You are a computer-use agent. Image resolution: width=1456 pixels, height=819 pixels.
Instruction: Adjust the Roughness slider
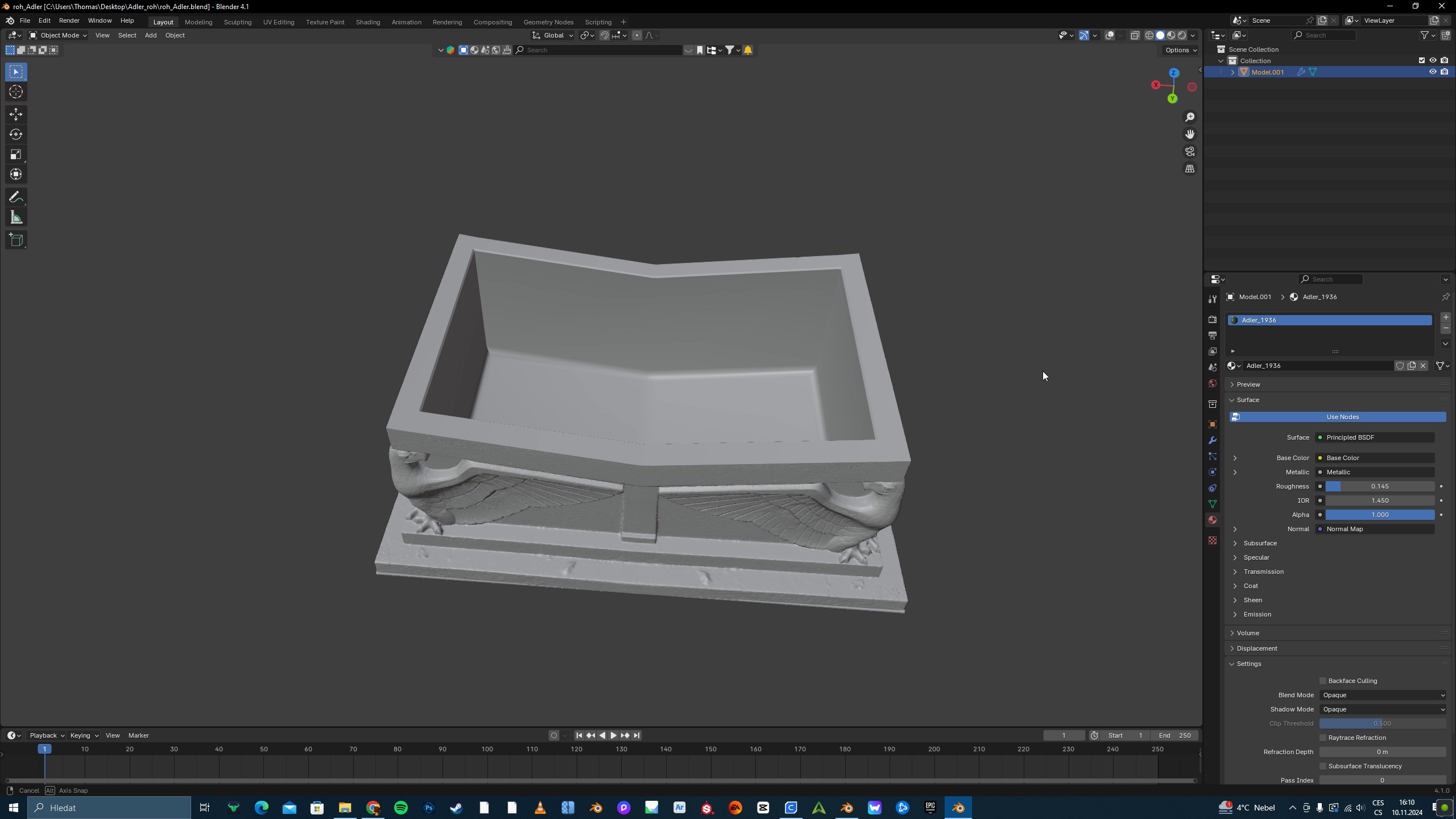[1380, 486]
